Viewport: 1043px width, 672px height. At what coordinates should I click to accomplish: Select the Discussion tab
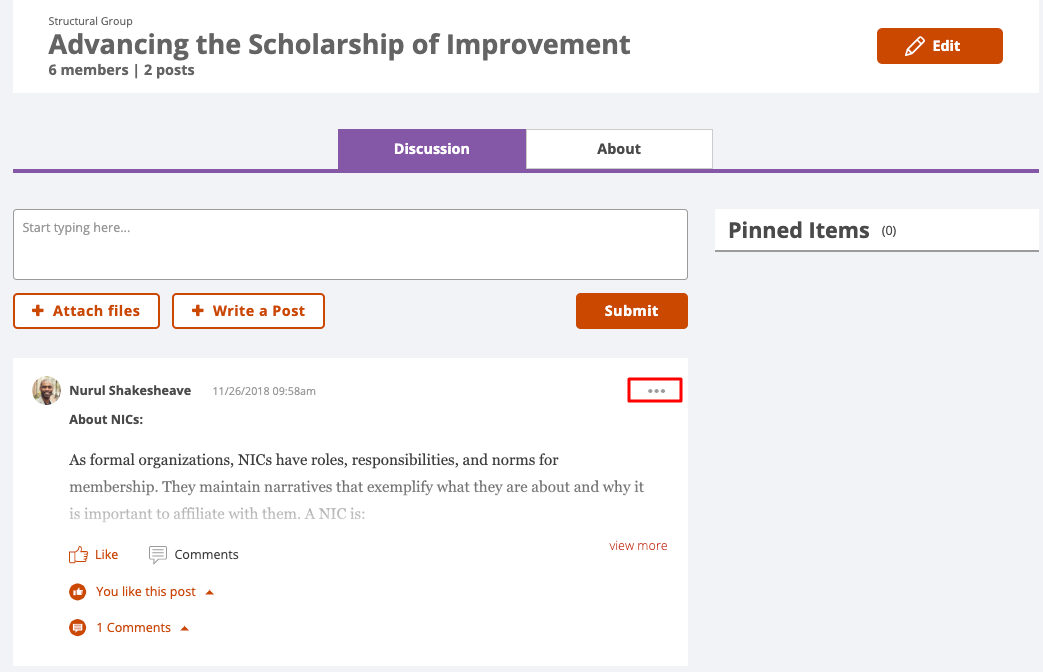(432, 149)
